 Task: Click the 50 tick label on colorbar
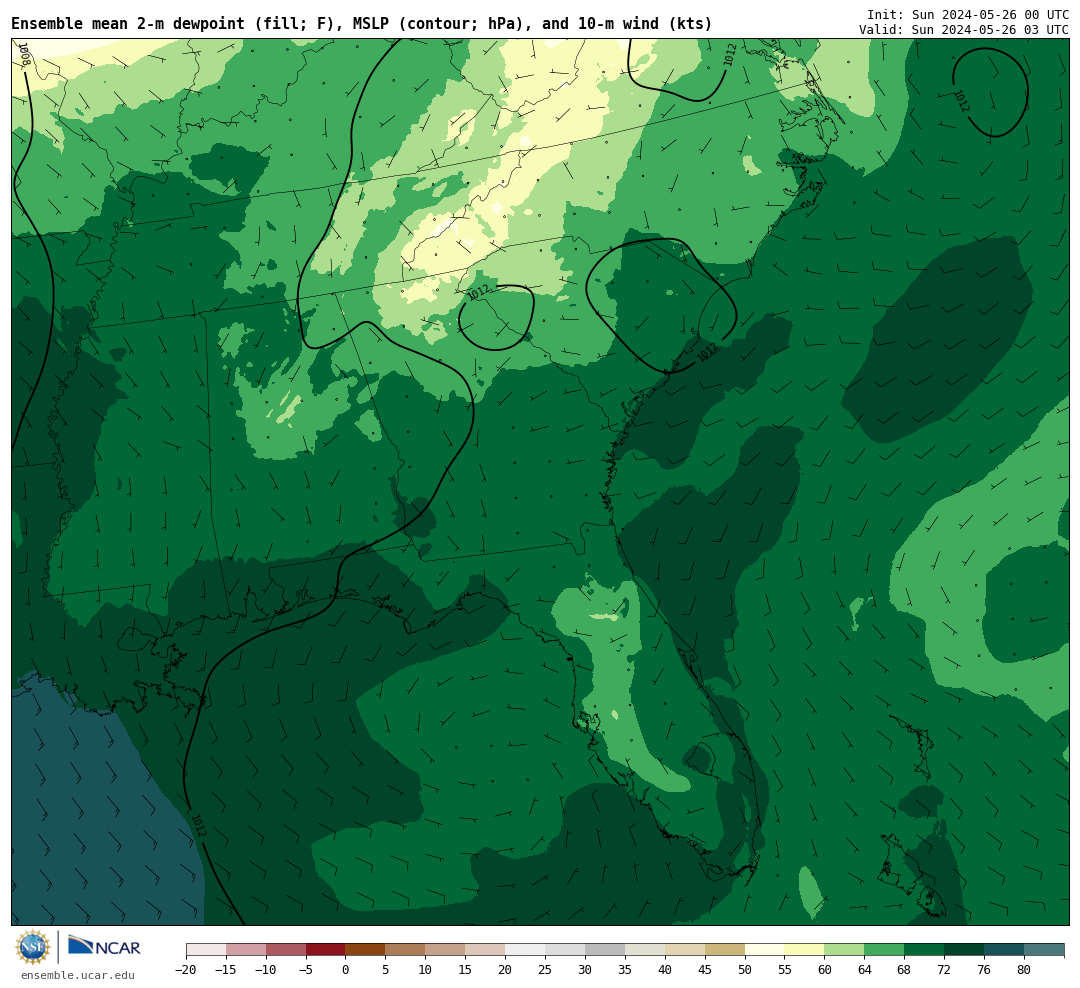click(745, 970)
